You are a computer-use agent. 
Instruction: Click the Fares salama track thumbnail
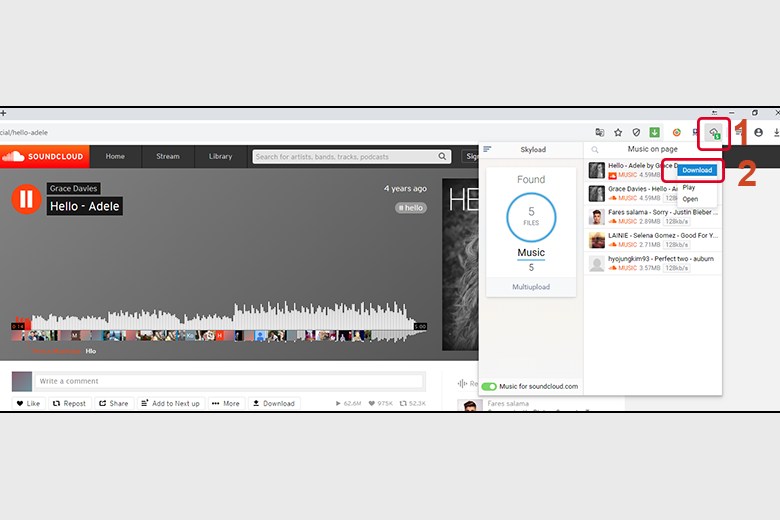596,217
